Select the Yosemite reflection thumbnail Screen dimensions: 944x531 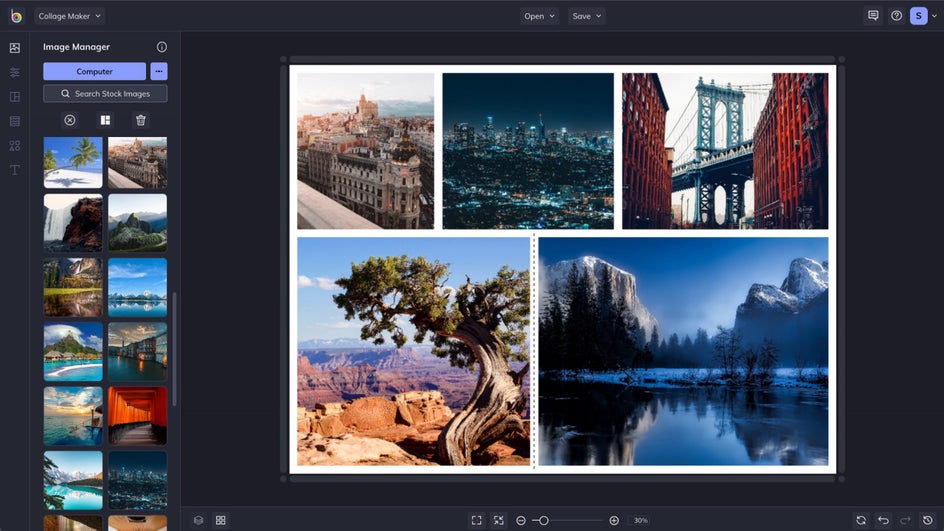tap(73, 287)
